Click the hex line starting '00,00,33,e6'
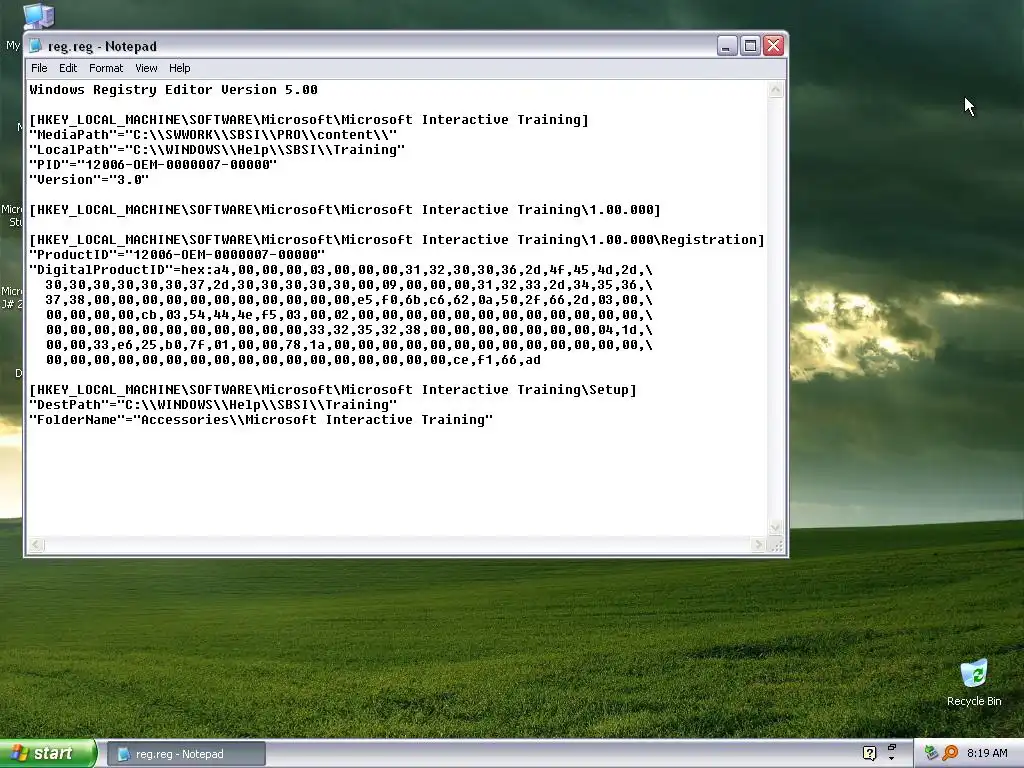 tap(349, 345)
